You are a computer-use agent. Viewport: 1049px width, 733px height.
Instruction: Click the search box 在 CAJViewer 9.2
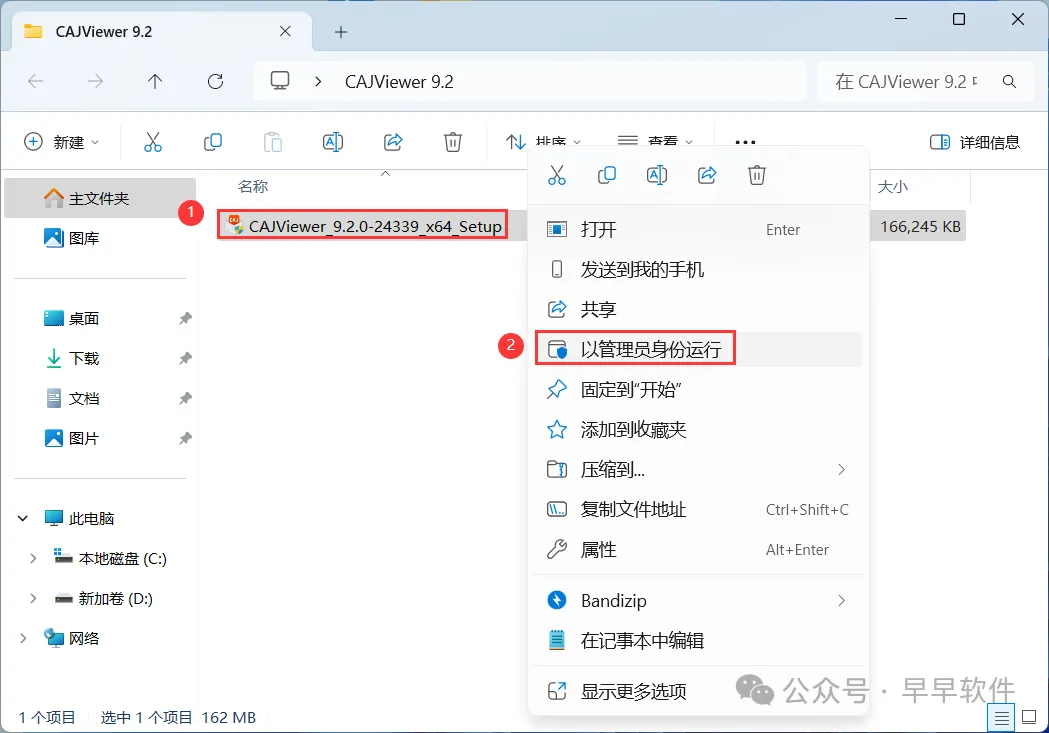click(907, 82)
